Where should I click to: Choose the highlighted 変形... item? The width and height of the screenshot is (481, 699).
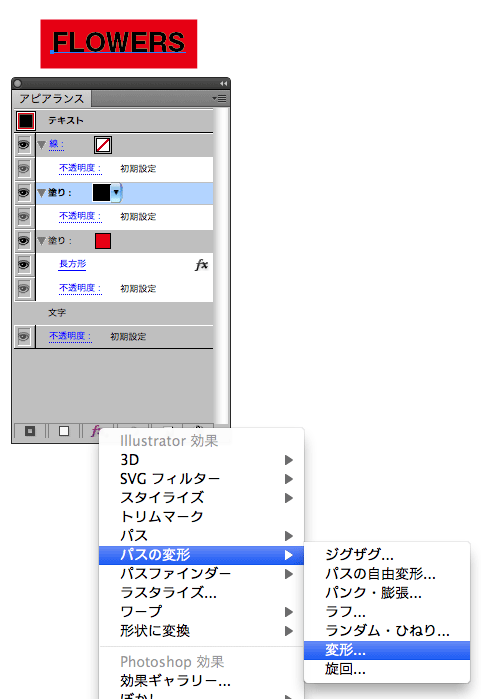click(x=387, y=650)
